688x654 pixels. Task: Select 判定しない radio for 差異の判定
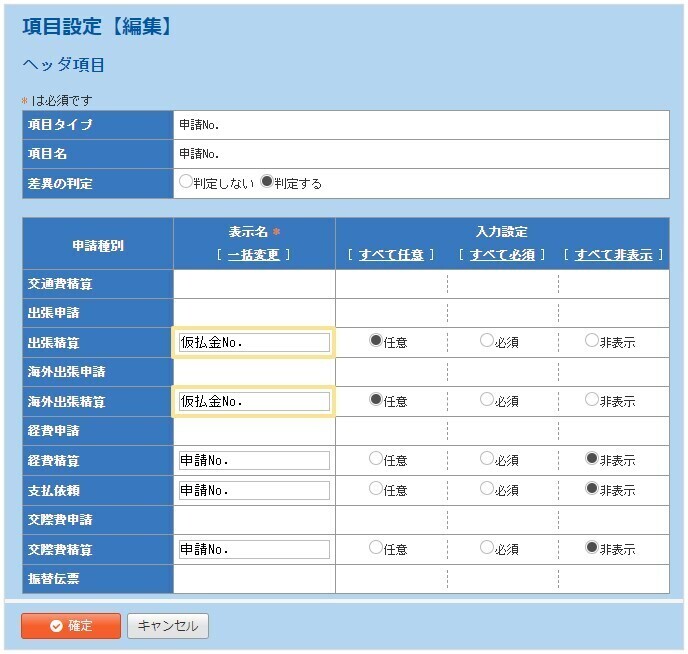[185, 183]
